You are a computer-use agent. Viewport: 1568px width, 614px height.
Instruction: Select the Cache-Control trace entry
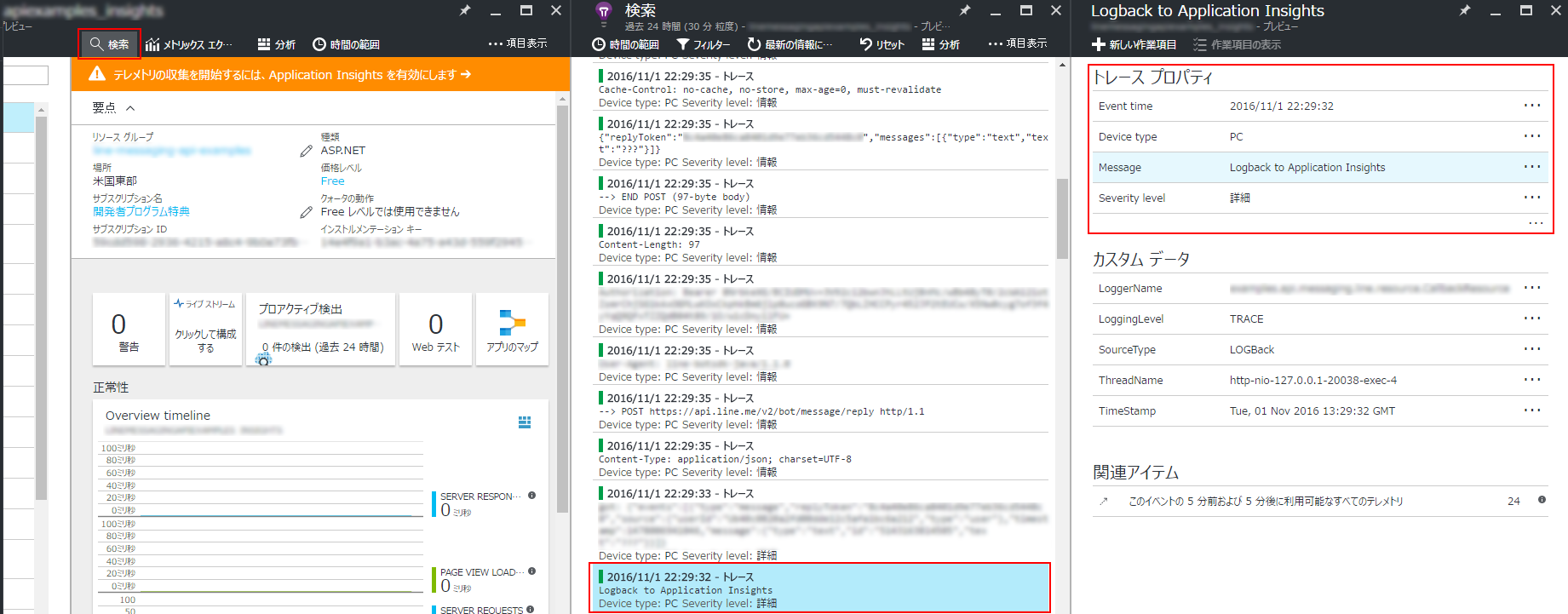point(822,89)
